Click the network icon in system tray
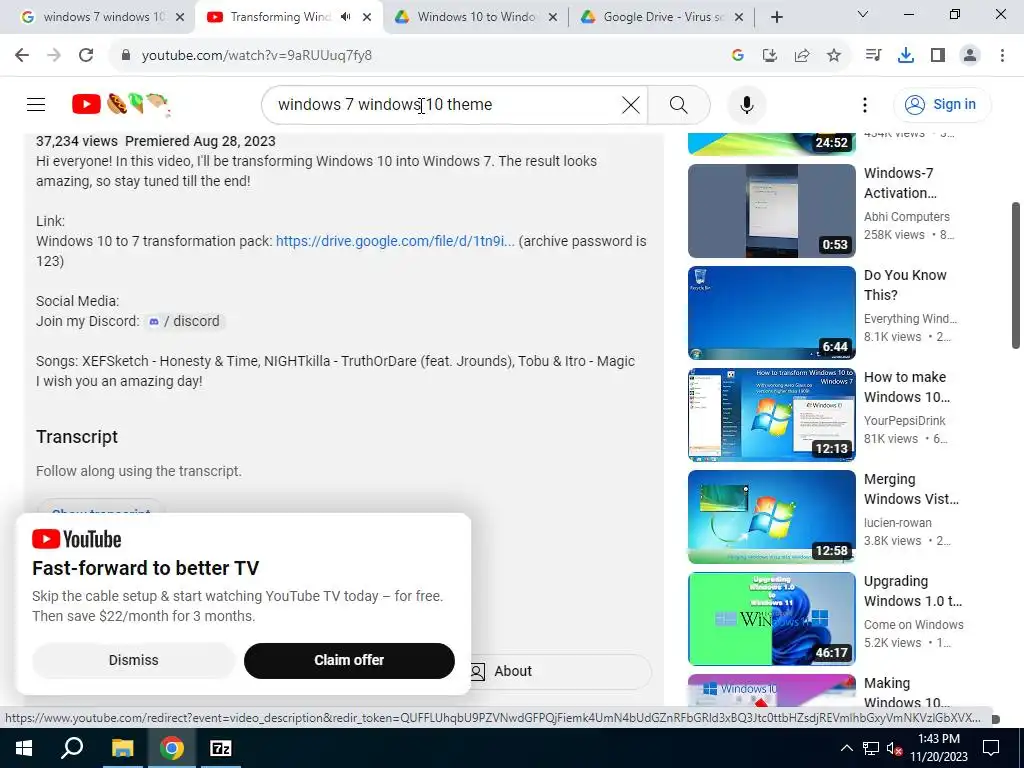 pyautogui.click(x=870, y=748)
